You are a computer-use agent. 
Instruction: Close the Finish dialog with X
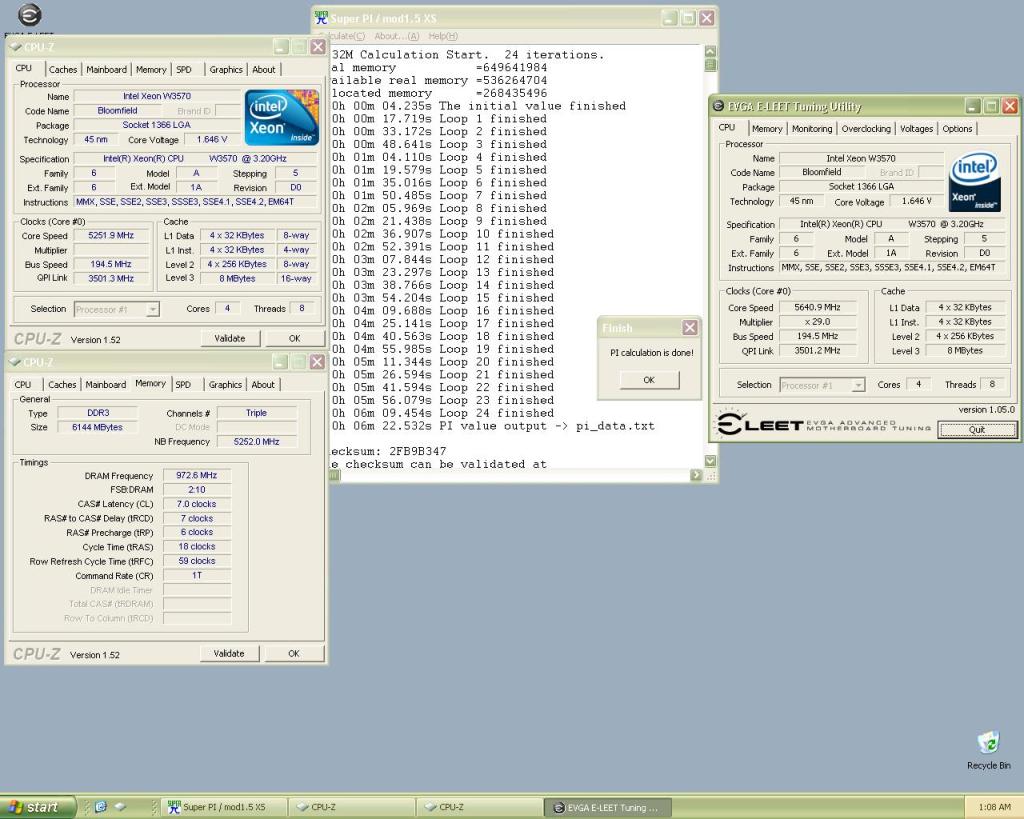coord(690,327)
